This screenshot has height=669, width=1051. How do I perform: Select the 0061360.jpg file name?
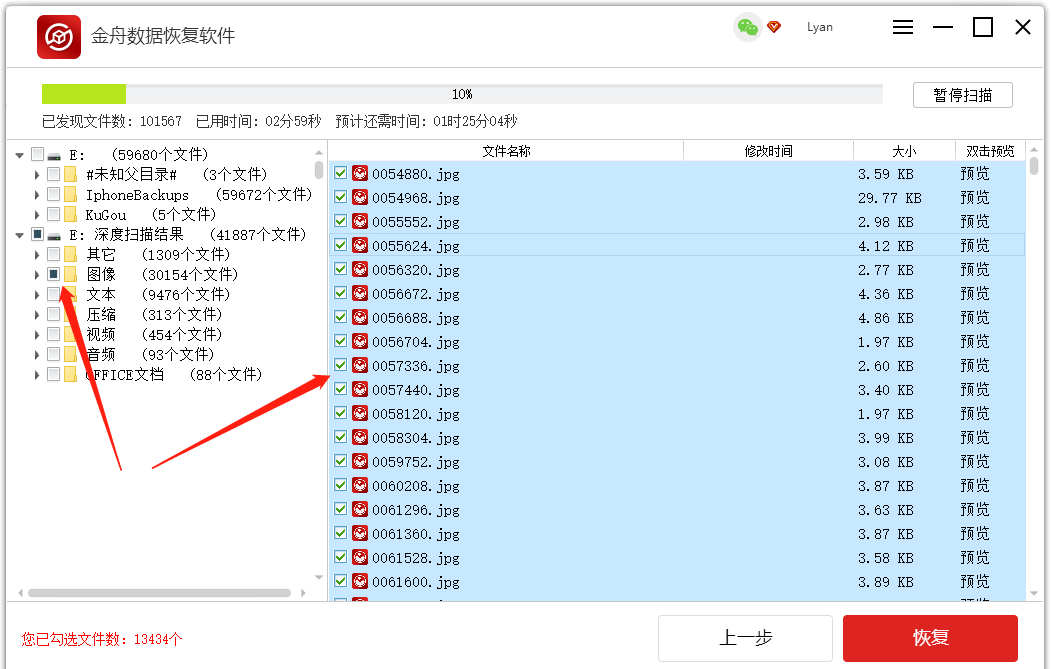[416, 534]
